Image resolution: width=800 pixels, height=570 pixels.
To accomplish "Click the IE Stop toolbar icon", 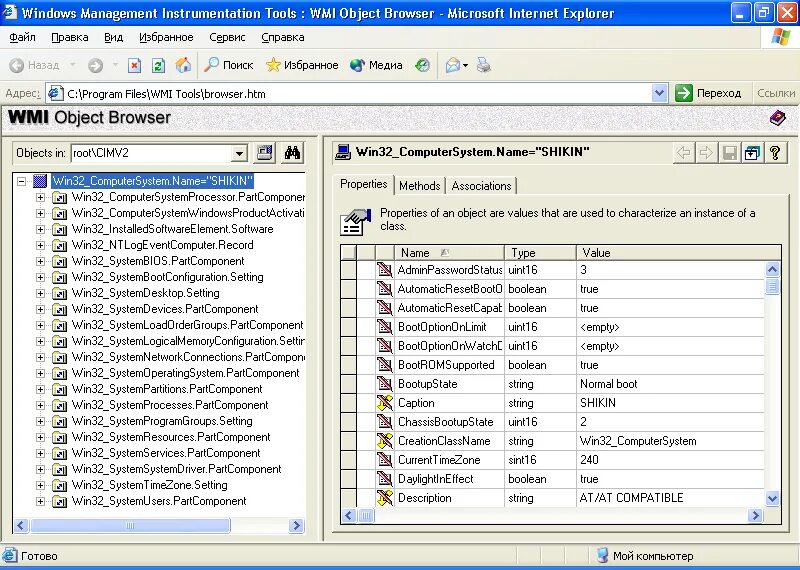I will 134,65.
